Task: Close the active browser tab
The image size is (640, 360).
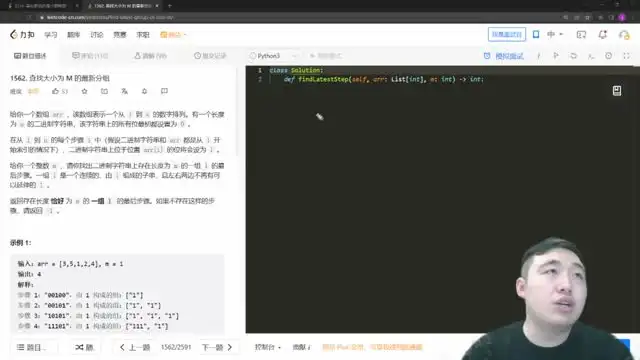Action: pyautogui.click(x=157, y=6)
